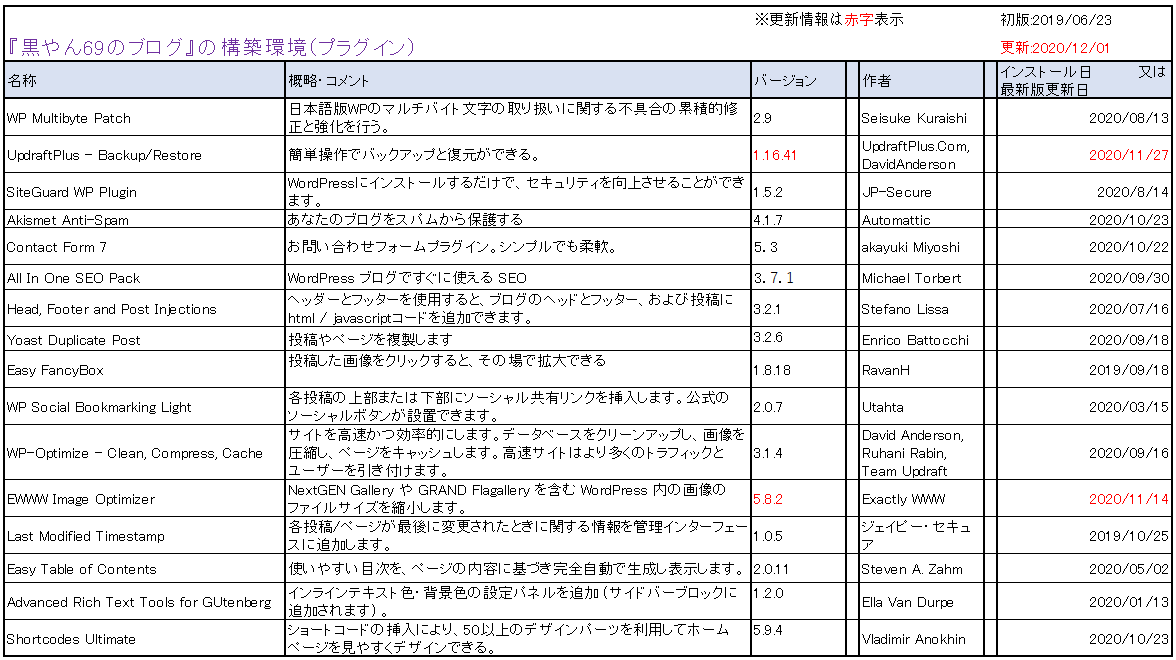This screenshot has width=1176, height=660.
Task: Select author cell 'Seisuke Kuraishi'
Action: pos(914,118)
